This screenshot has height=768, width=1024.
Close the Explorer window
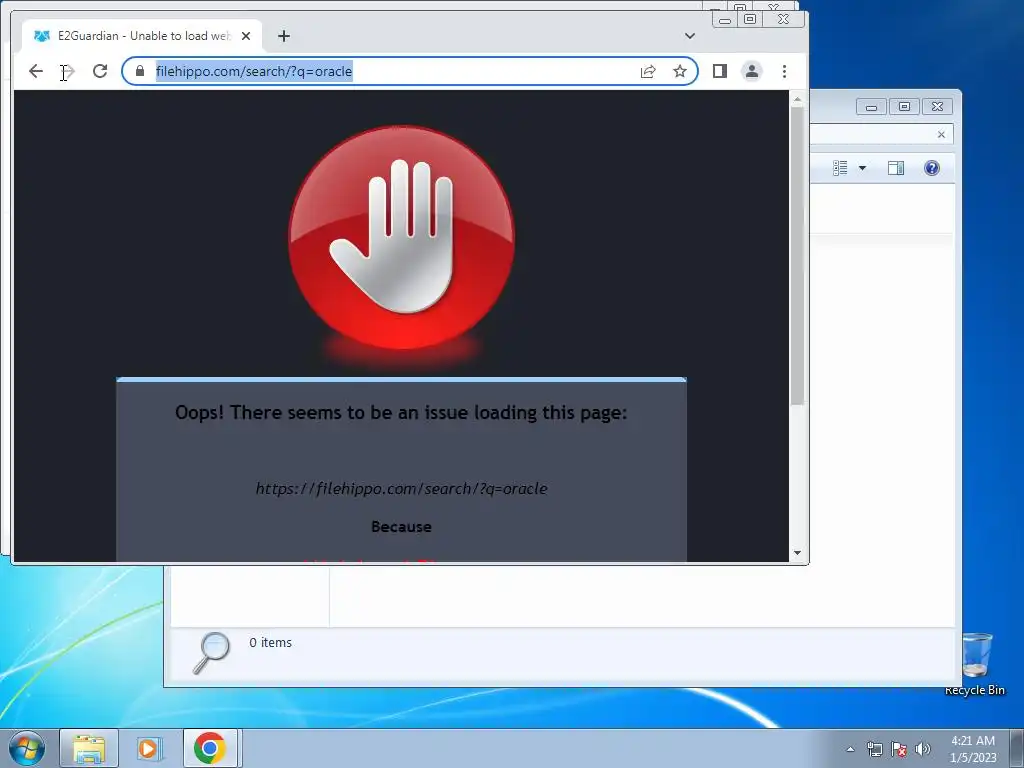(x=937, y=107)
